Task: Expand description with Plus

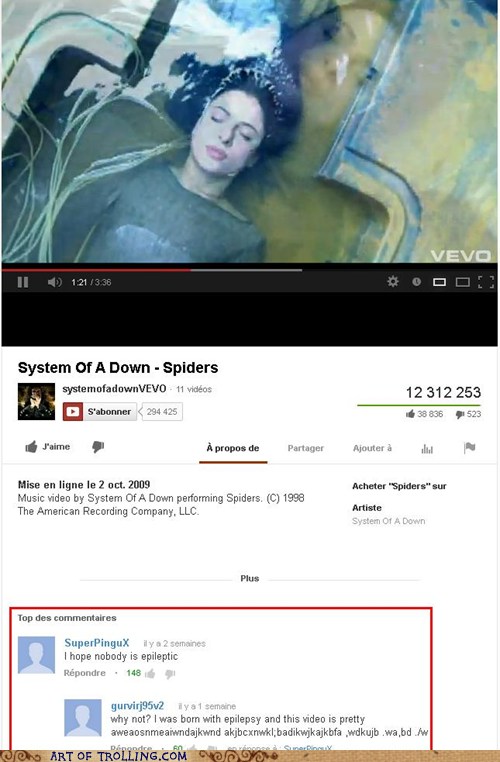Action: pyautogui.click(x=250, y=578)
